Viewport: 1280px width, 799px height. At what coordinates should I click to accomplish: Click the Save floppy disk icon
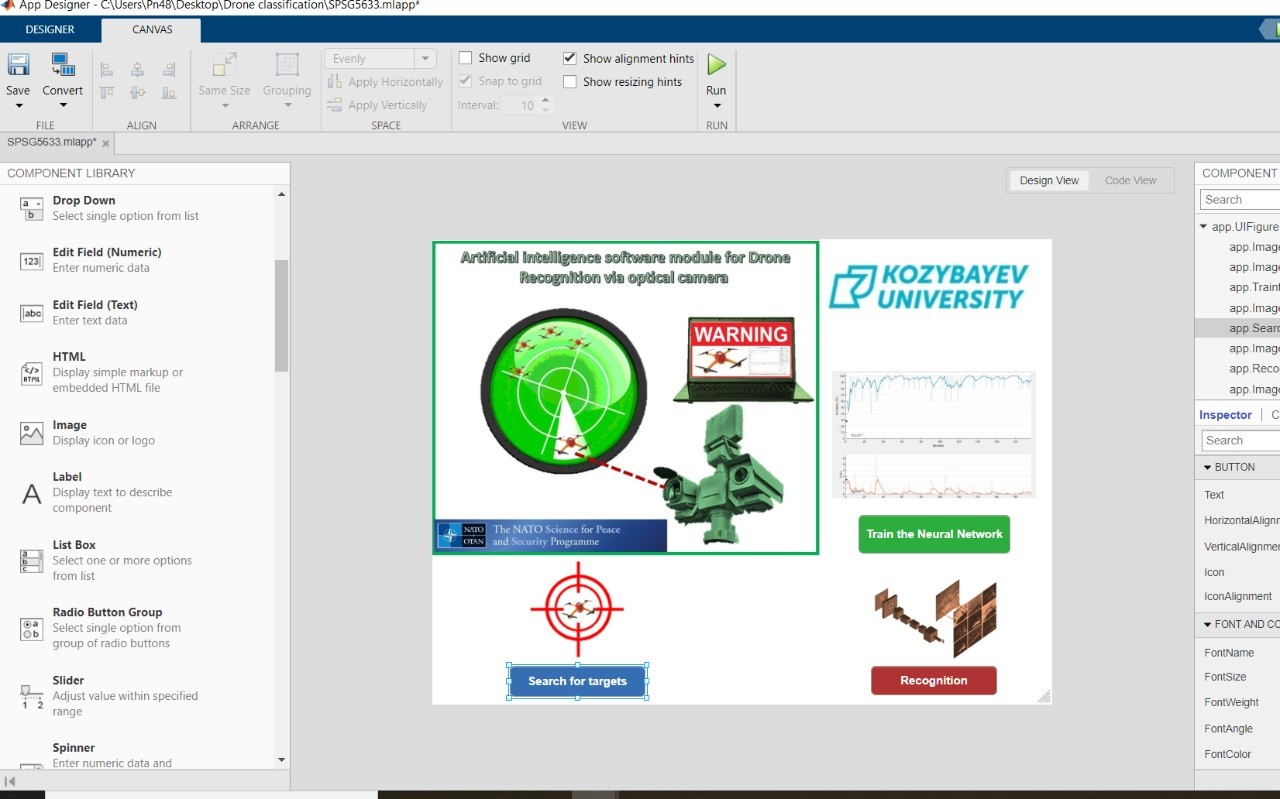[x=18, y=65]
